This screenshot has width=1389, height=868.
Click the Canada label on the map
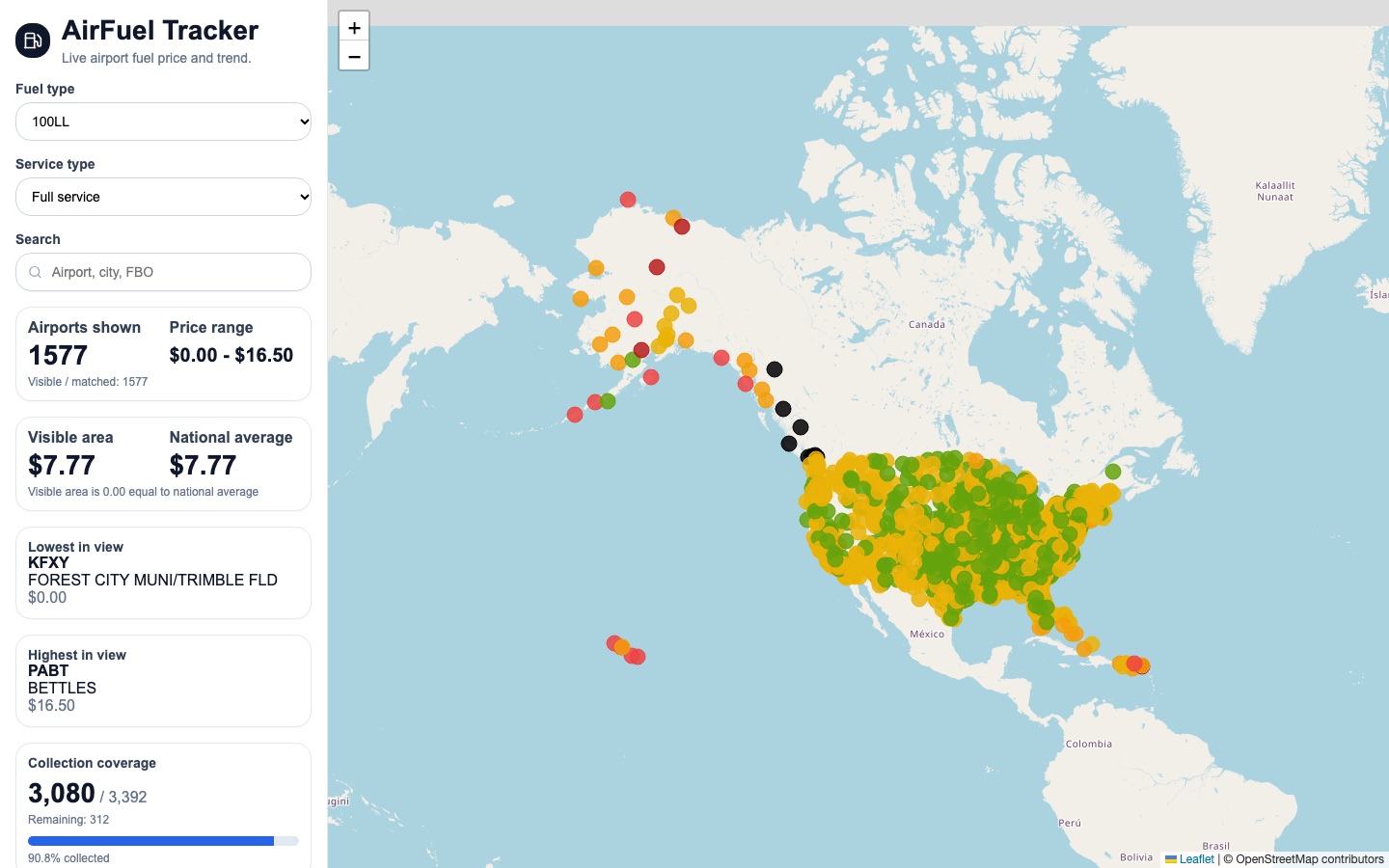click(x=927, y=325)
